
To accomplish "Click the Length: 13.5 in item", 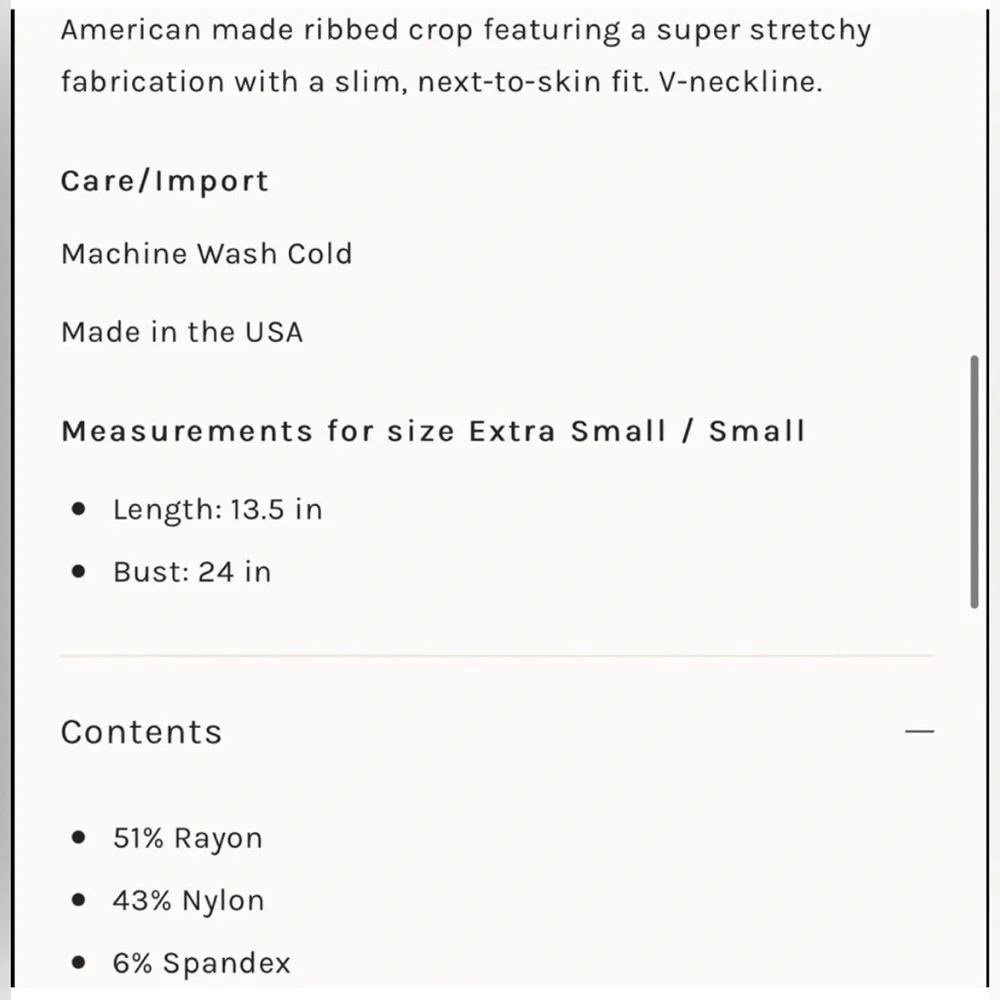I will tap(217, 510).
